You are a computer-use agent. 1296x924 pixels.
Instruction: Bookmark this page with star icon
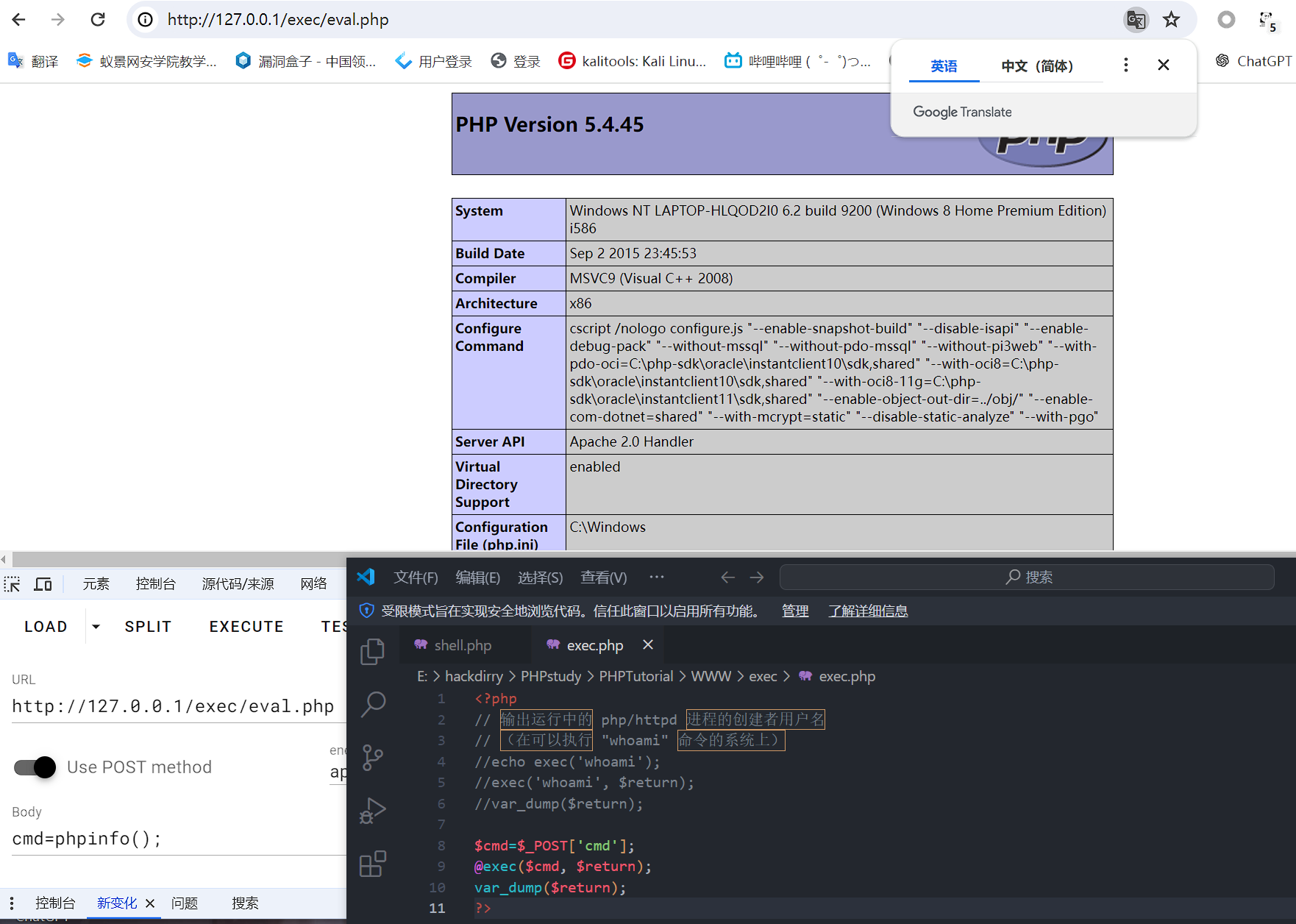point(1172,20)
